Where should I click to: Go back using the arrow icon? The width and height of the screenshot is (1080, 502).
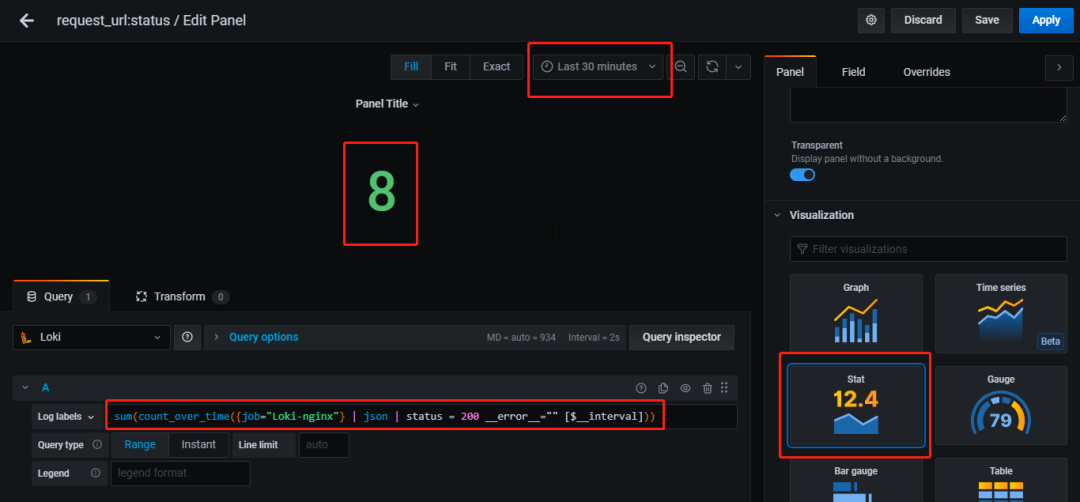tap(27, 21)
